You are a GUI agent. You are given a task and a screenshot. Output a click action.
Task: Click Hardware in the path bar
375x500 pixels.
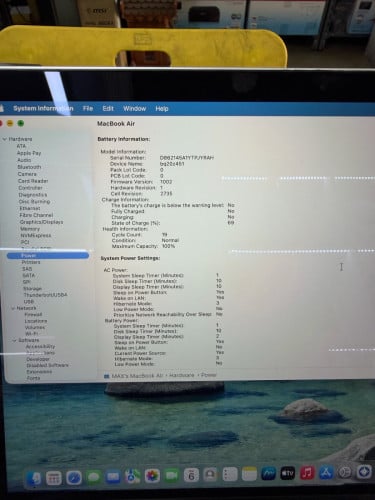click(x=182, y=375)
